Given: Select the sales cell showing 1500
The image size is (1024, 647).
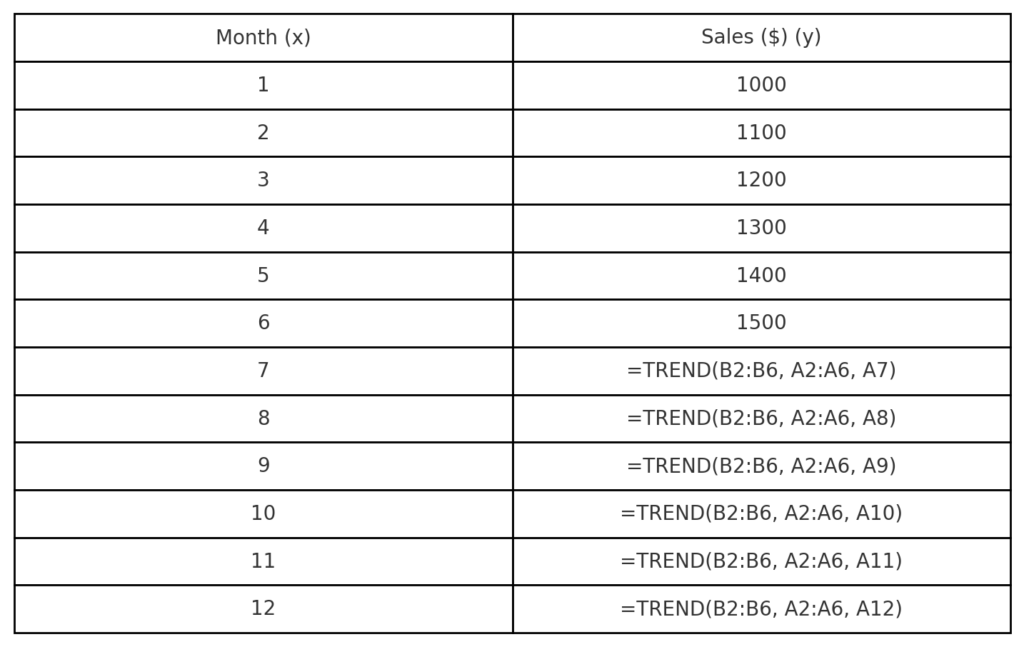Looking at the screenshot, I should click(x=761, y=323).
